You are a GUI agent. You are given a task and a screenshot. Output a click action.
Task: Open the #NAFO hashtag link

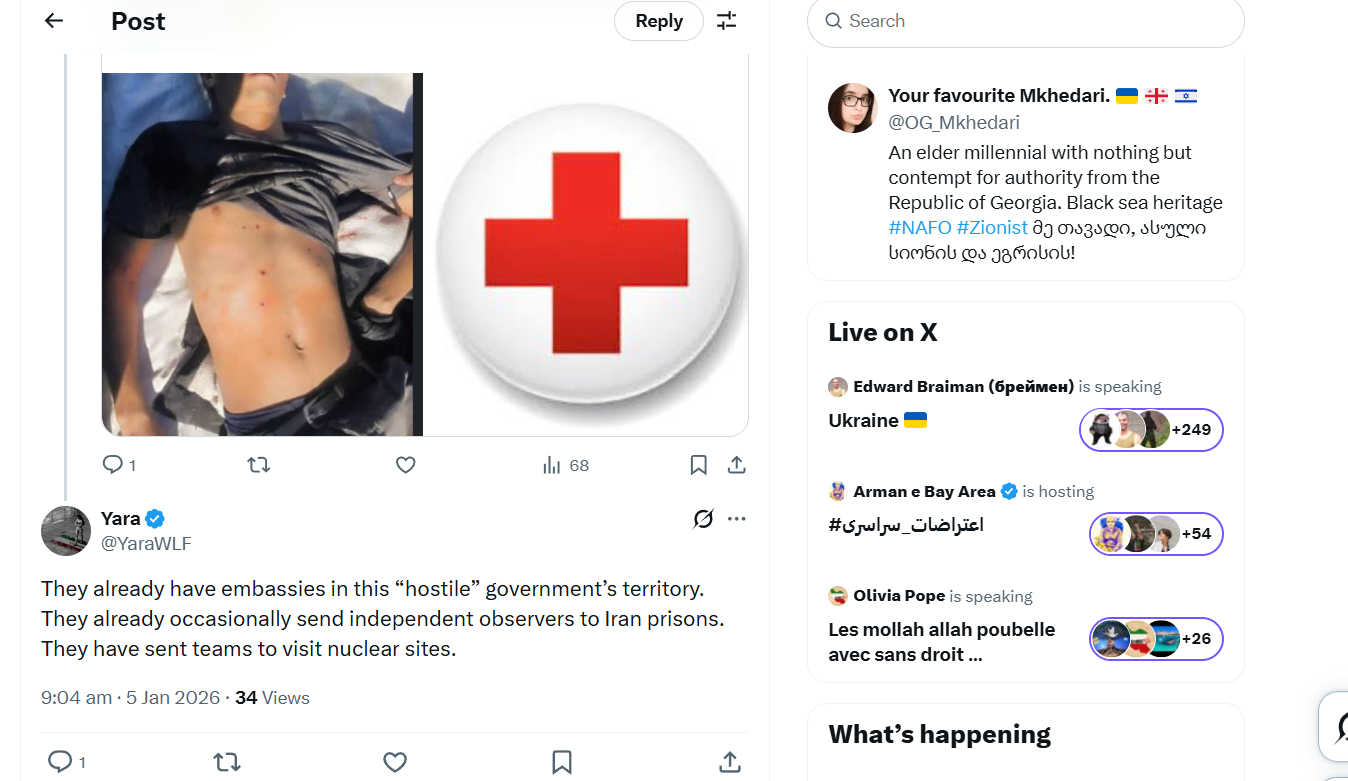tap(919, 228)
